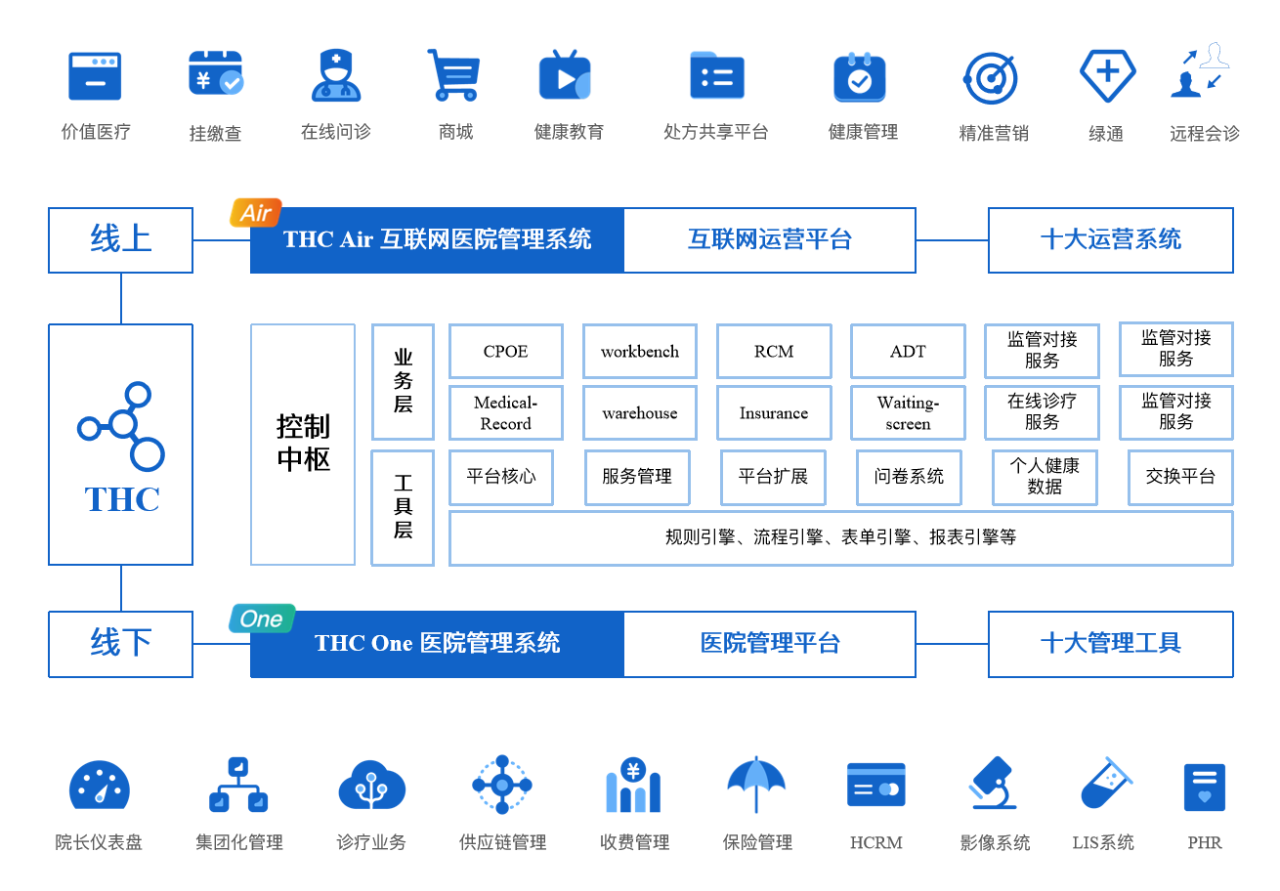Select the 医院管理平台 label
The width and height of the screenshot is (1280, 891).
(x=770, y=644)
